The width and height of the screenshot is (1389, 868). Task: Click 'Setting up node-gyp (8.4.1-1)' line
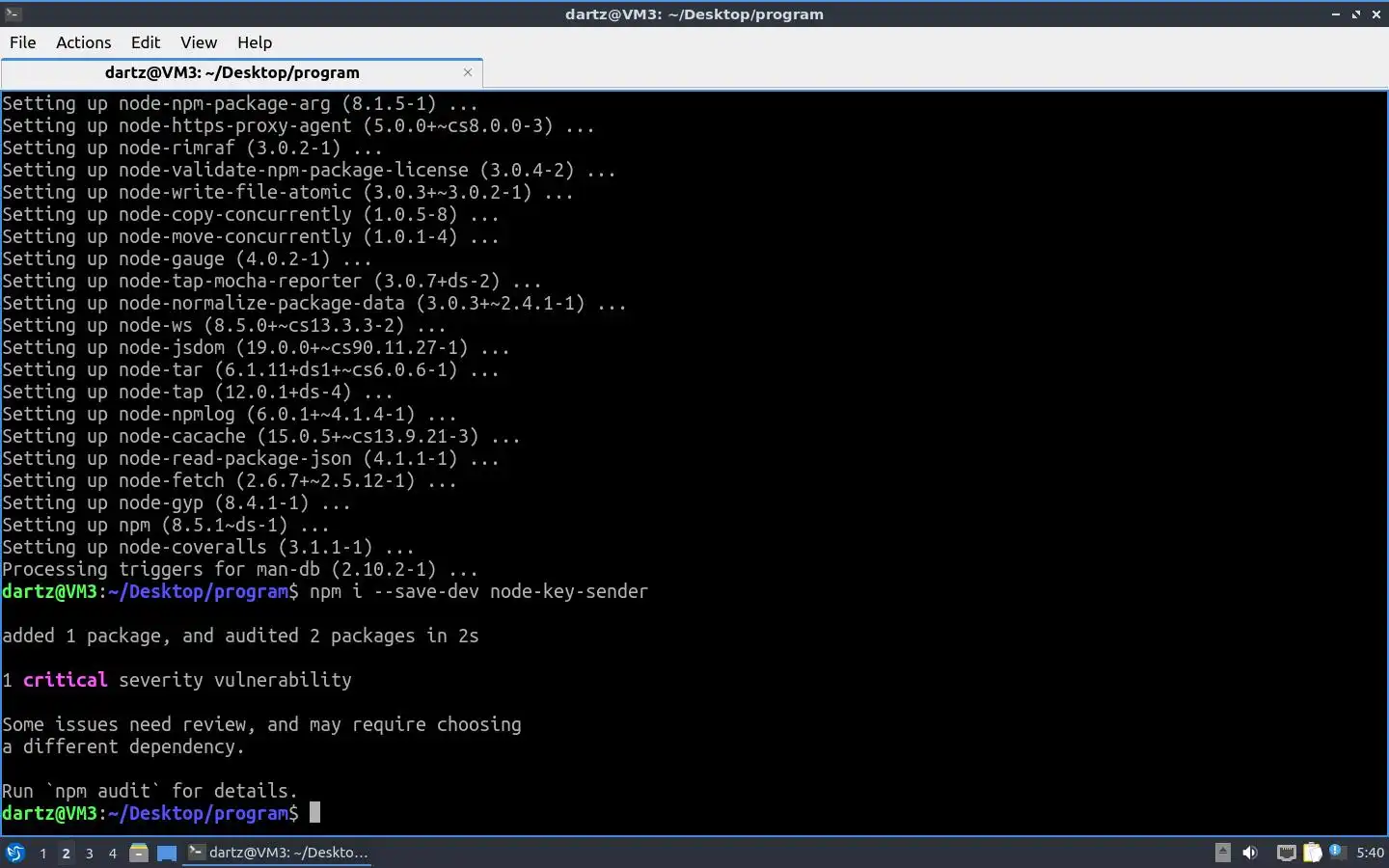[x=176, y=502]
